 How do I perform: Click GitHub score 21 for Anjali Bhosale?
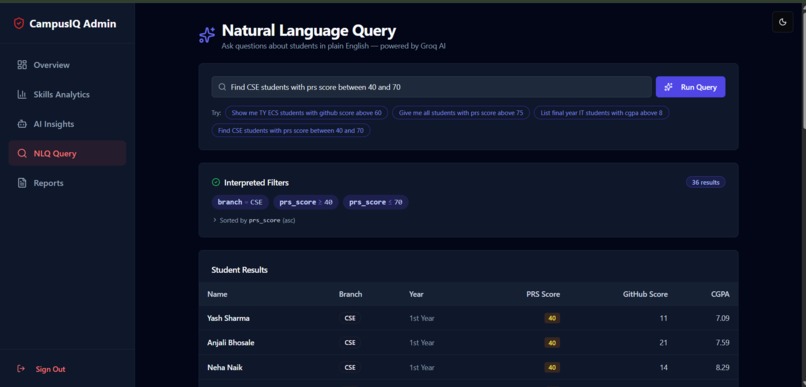pyautogui.click(x=663, y=343)
